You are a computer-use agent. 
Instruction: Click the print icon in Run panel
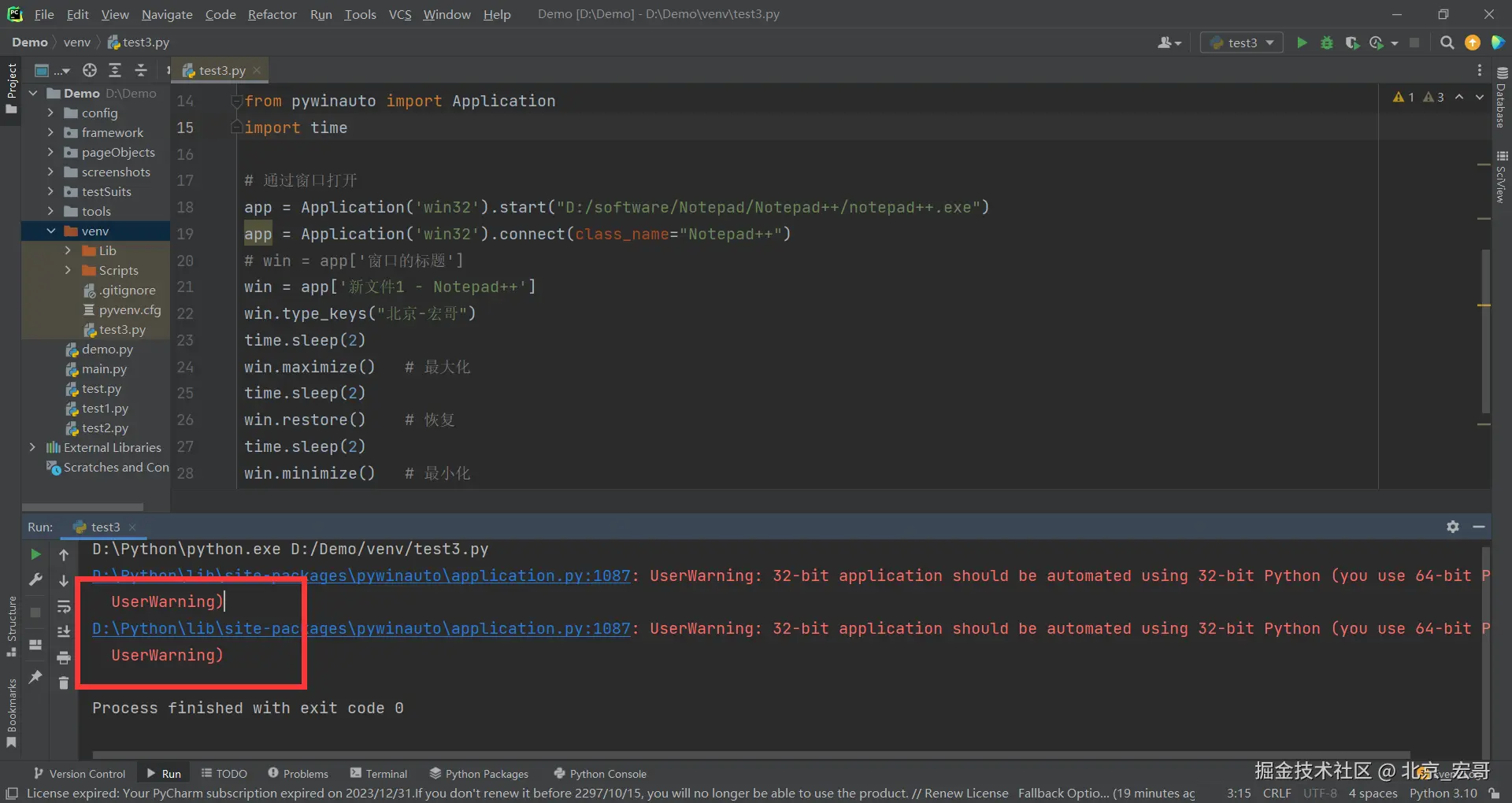[x=64, y=657]
